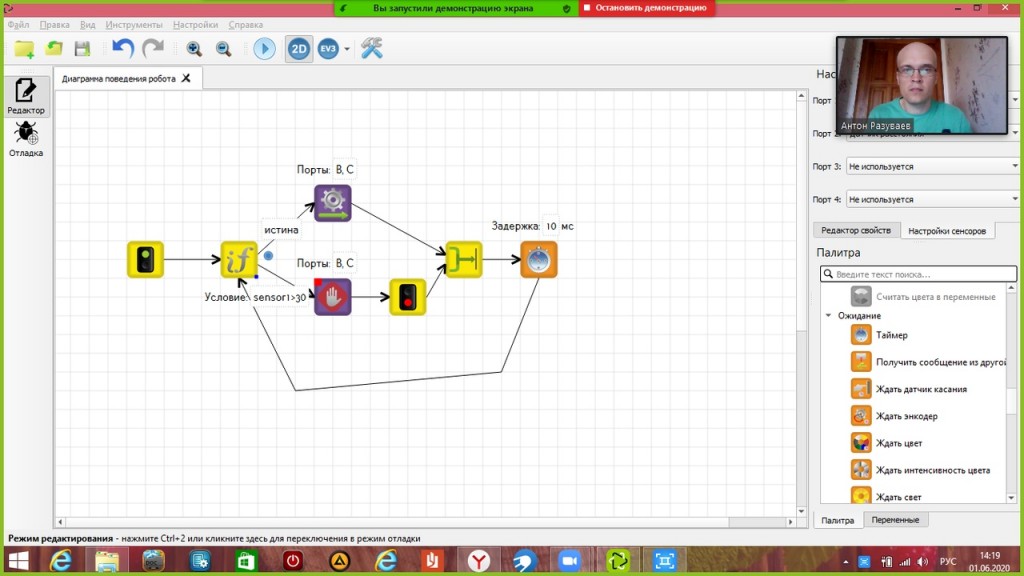1024x576 pixels.
Task: Open the Порт 4 sensor dropdown
Action: [932, 200]
